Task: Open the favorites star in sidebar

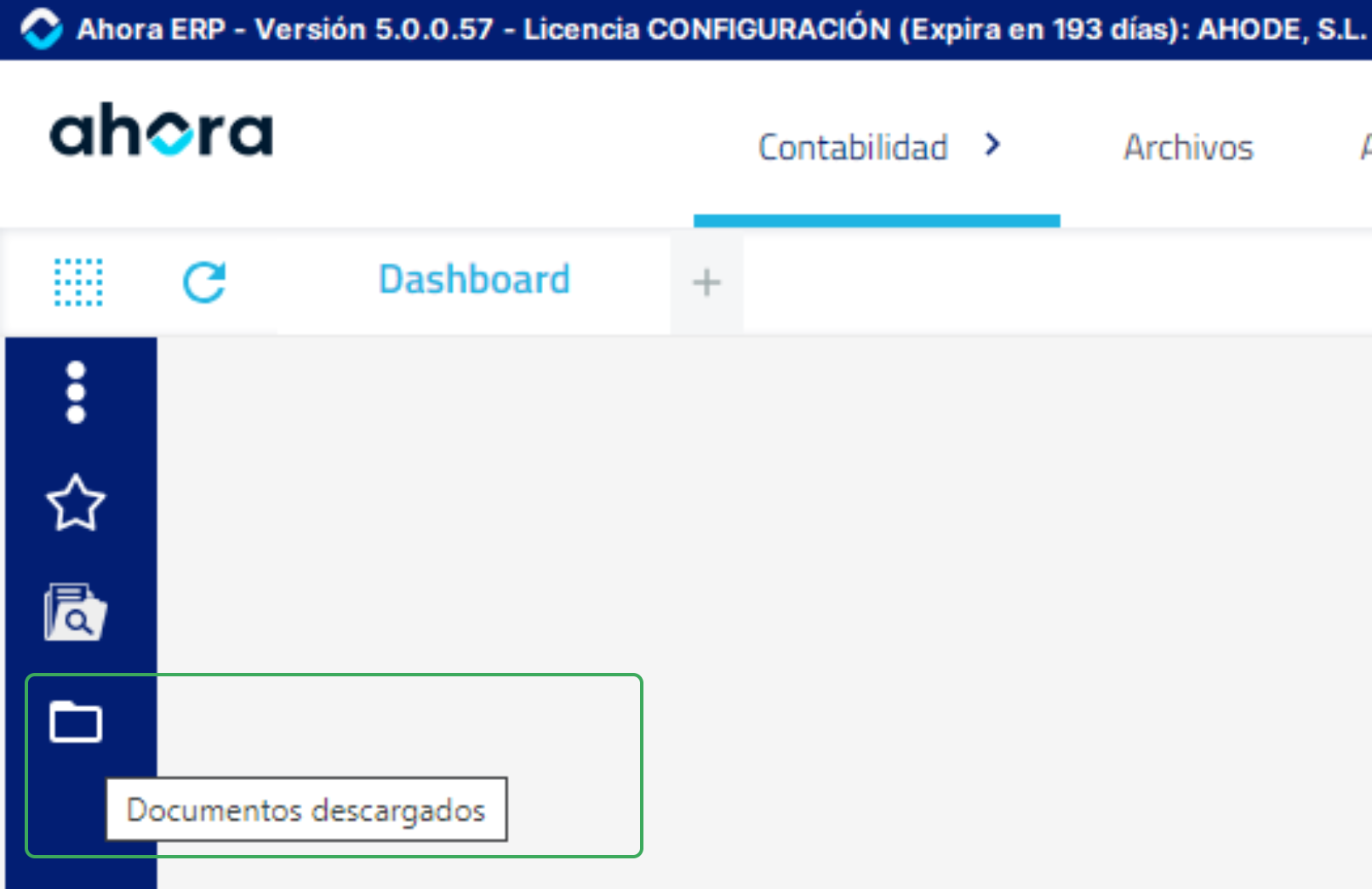Action: [76, 503]
